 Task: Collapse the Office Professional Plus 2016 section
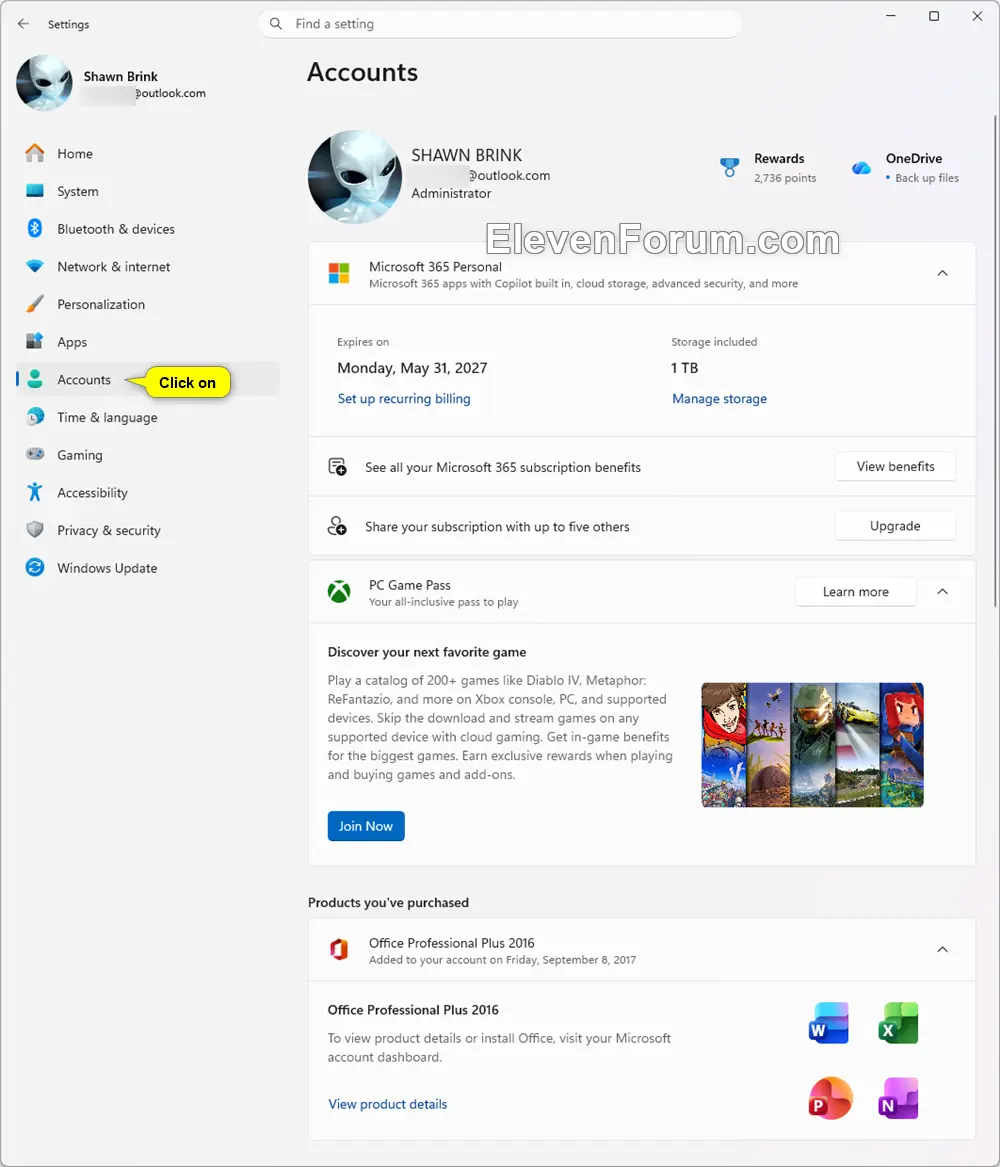(942, 949)
